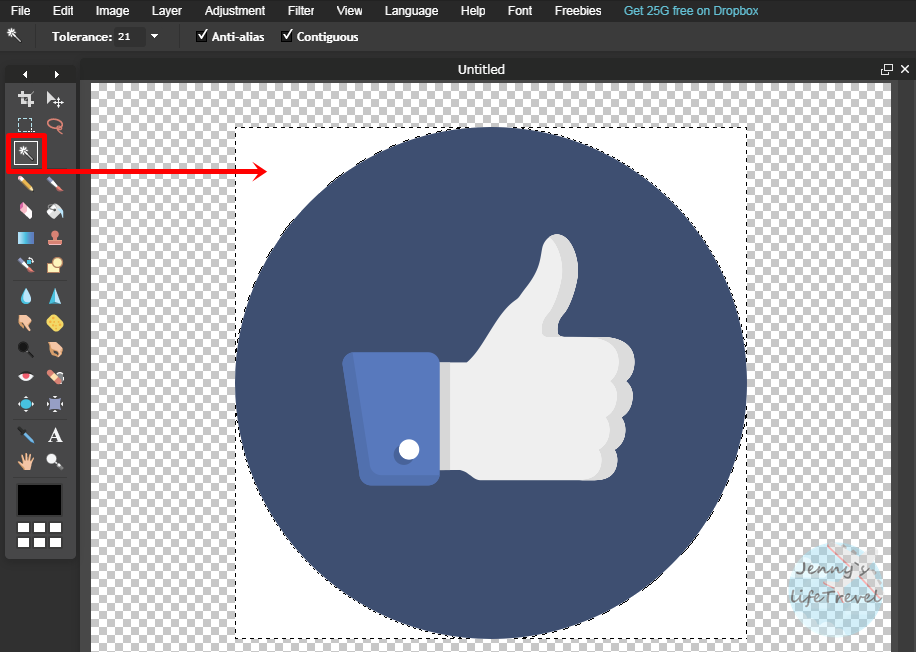Open the Font menu

coord(520,11)
